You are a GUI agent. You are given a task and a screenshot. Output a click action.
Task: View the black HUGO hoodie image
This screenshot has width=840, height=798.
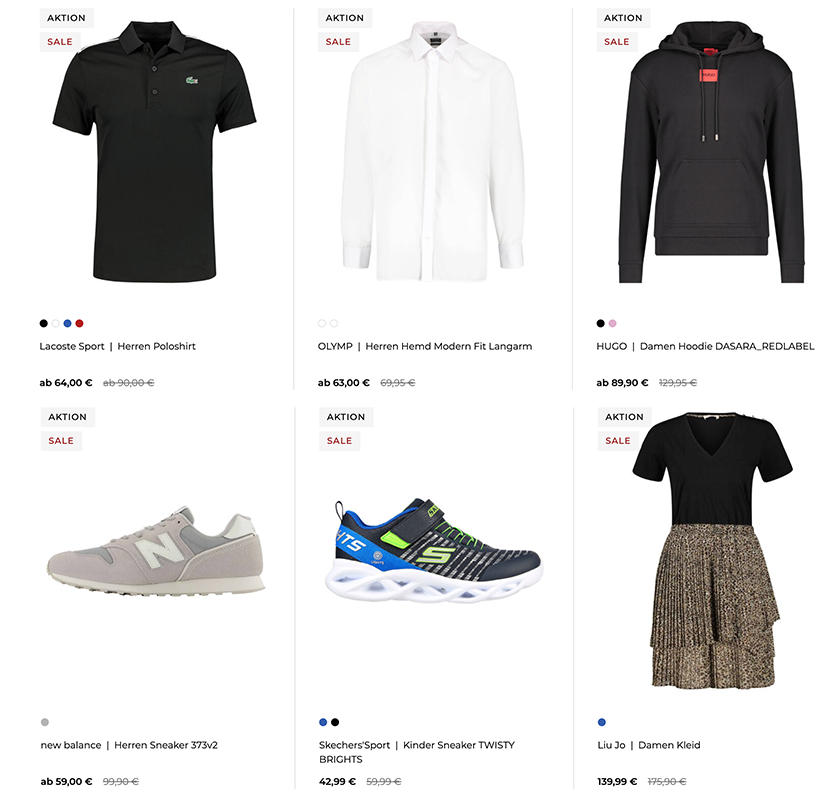[712, 152]
